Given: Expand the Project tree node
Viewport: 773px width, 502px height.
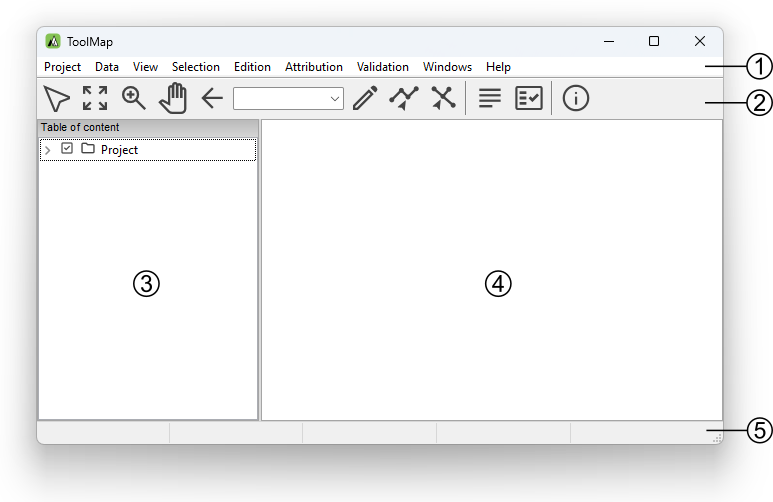Looking at the screenshot, I should coord(48,150).
